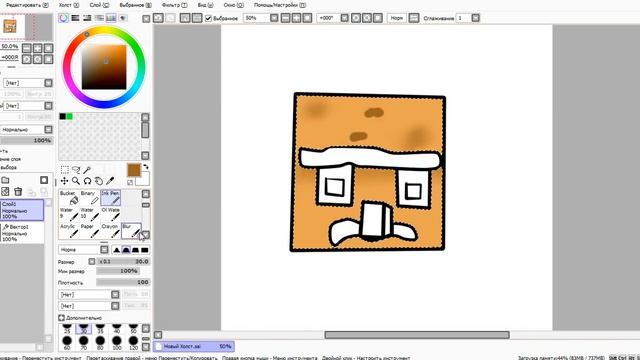The image size is (640, 360).
Task: Select the Blur tool
Action: point(131,231)
